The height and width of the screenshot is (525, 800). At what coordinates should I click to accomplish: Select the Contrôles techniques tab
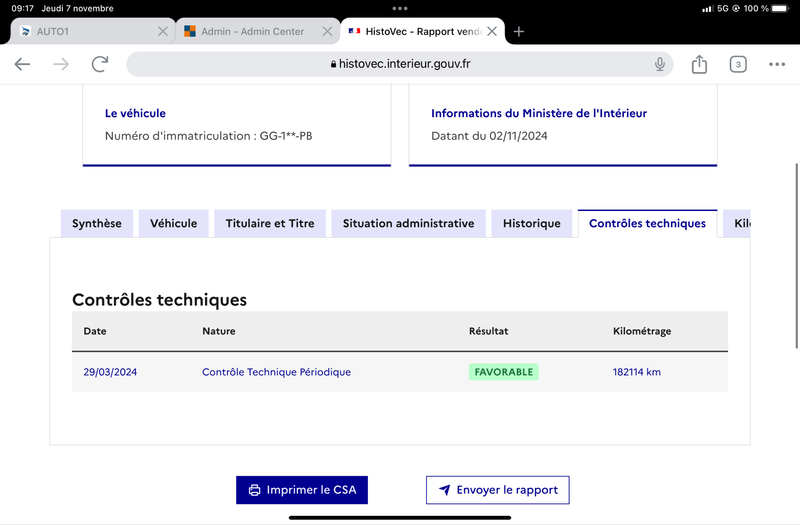(x=647, y=223)
